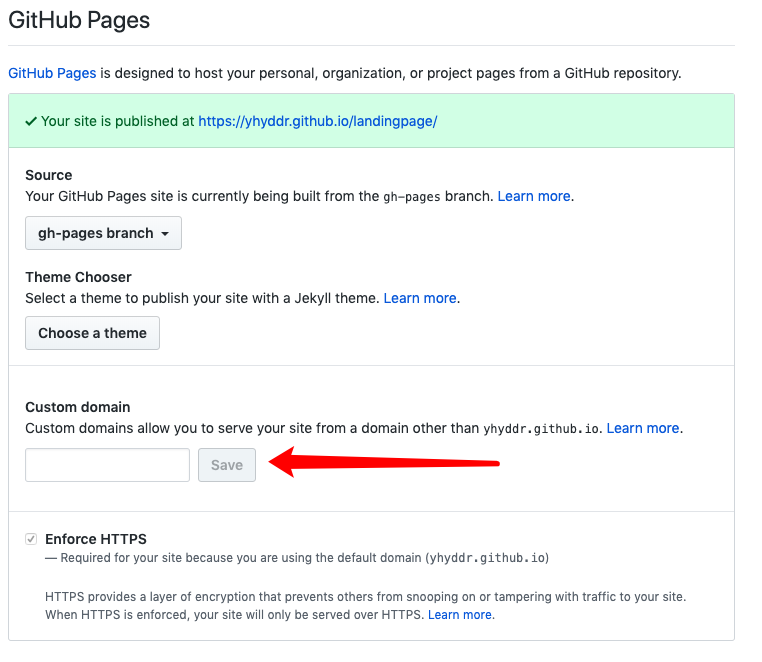Viewport: 762px width, 662px height.
Task: Open the GitHub Pages documentation link
Action: click(52, 73)
